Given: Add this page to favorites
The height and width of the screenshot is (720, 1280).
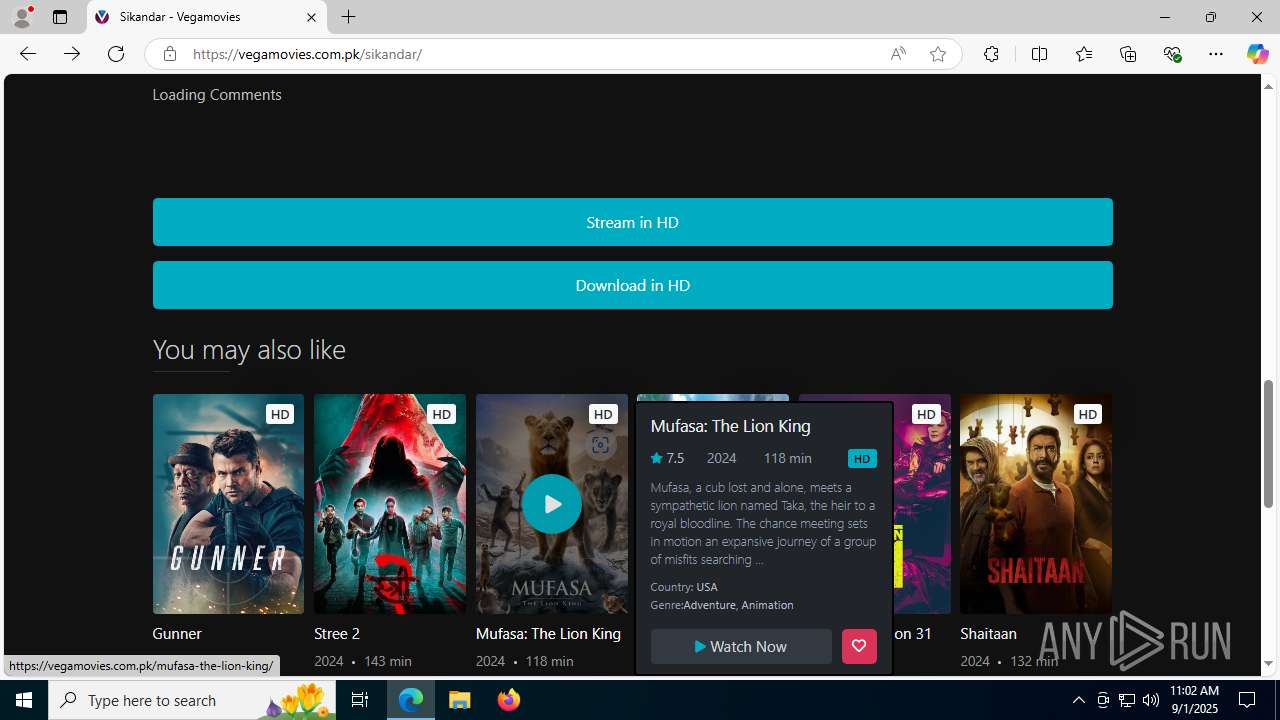Looking at the screenshot, I should (938, 54).
